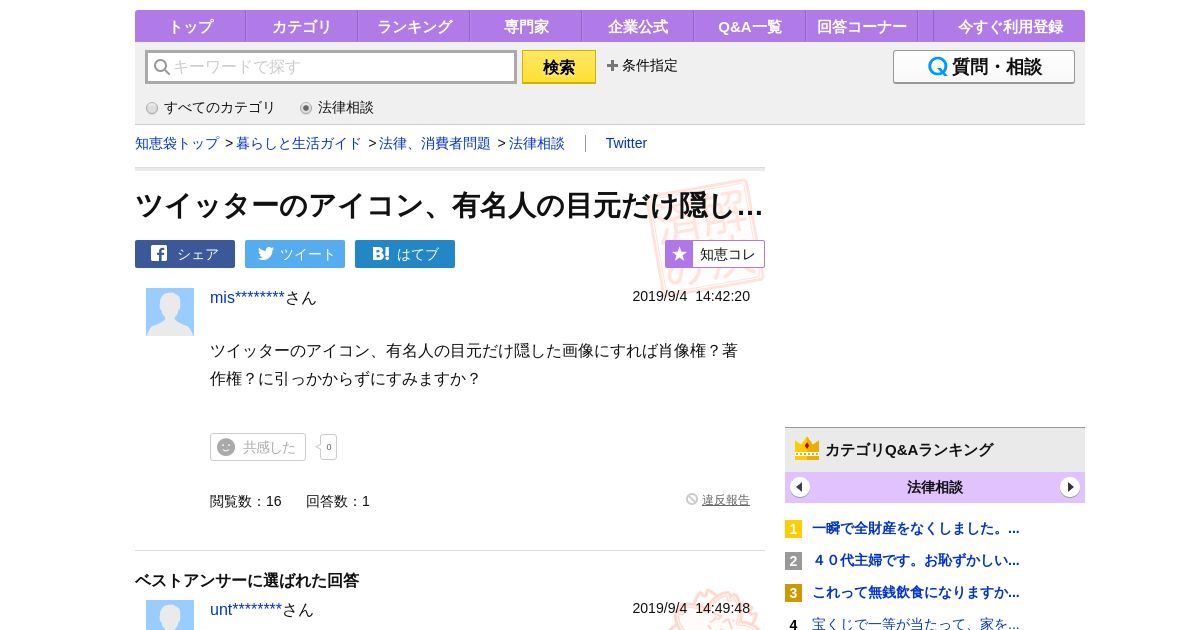Viewport: 1200px width, 630px height.
Task: Open the Twitter tag link
Action: click(x=626, y=143)
